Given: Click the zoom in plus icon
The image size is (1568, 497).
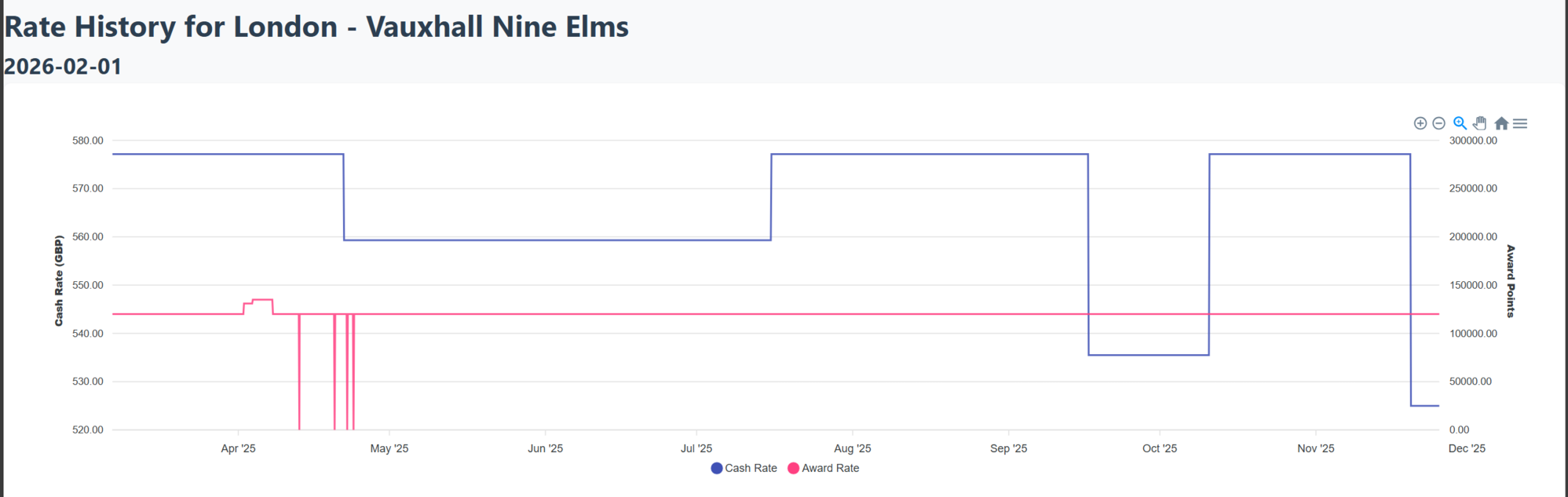Looking at the screenshot, I should 1420,123.
